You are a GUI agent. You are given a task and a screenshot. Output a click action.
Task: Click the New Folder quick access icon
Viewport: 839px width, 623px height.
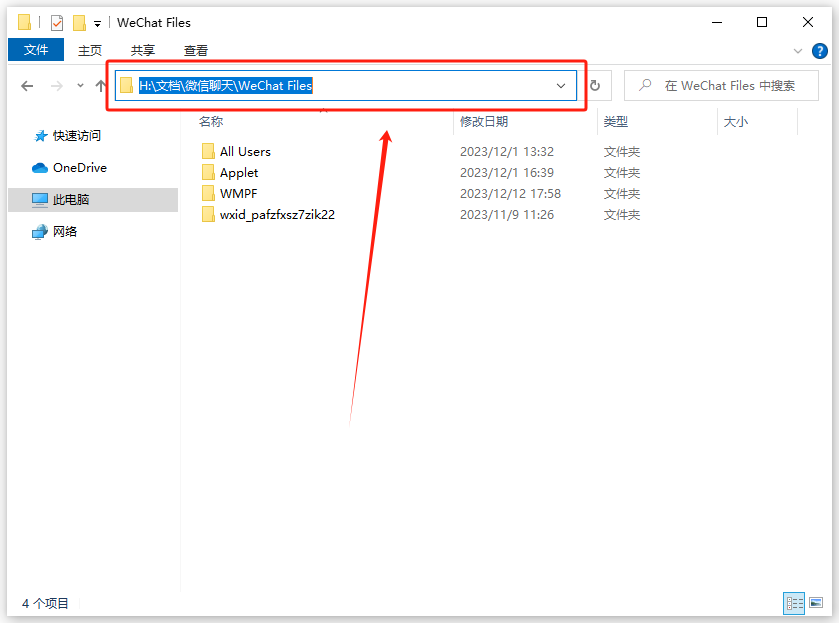(x=79, y=22)
